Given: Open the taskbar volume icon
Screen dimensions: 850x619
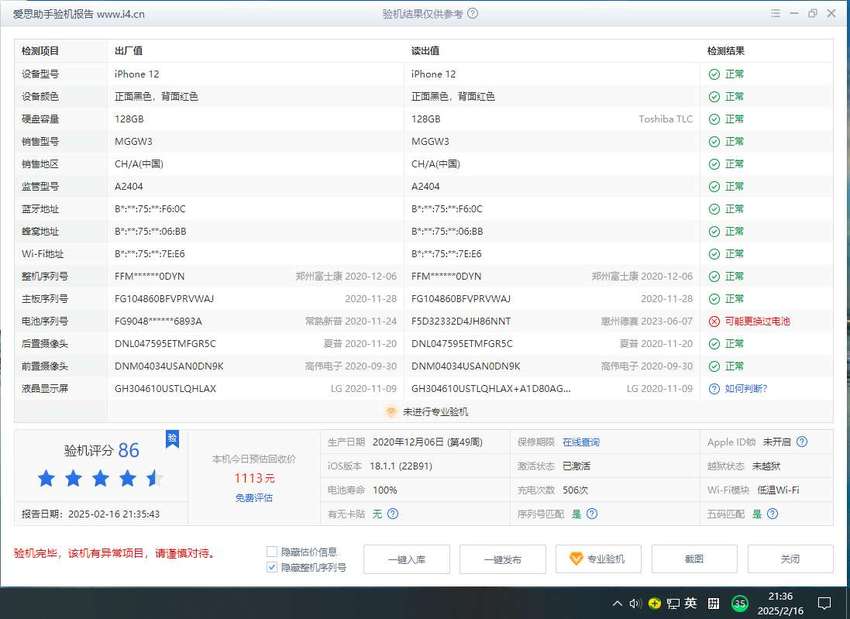Looking at the screenshot, I should [635, 603].
